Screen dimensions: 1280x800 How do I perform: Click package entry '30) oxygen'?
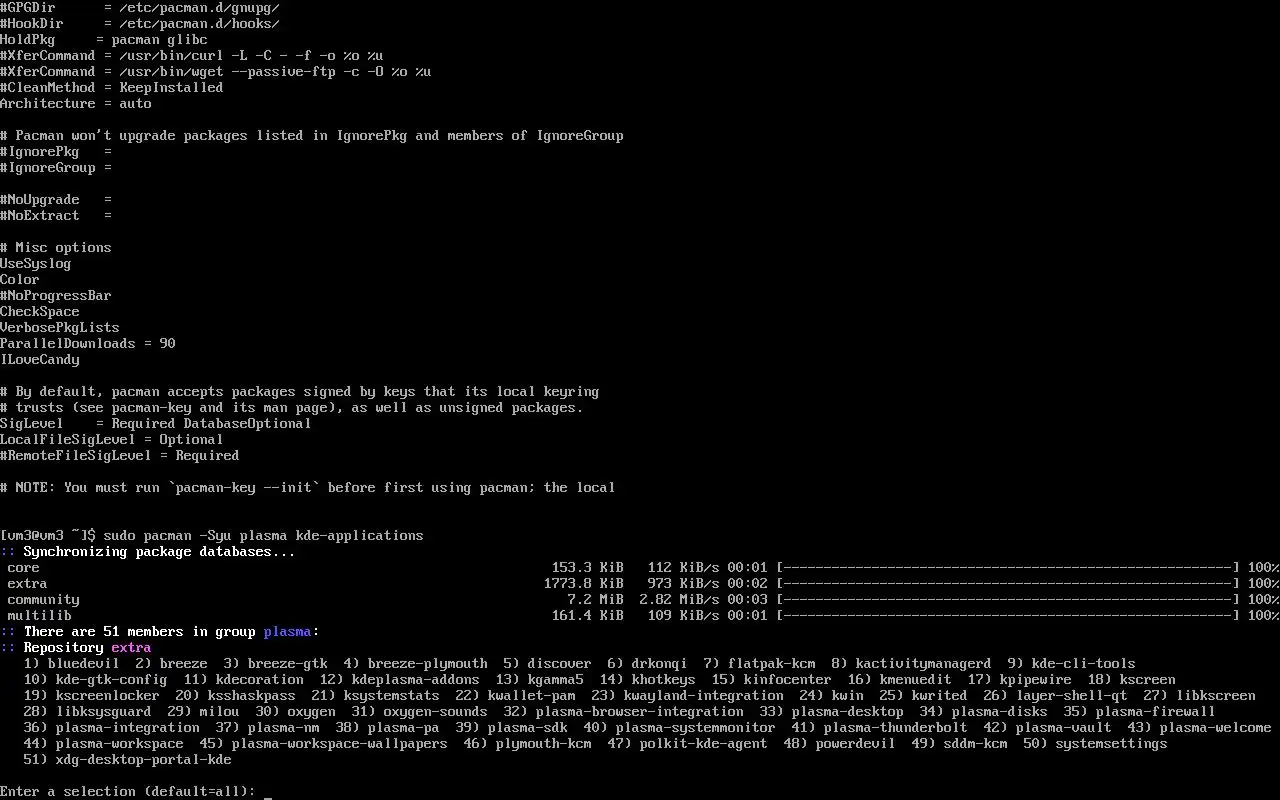click(x=296, y=712)
